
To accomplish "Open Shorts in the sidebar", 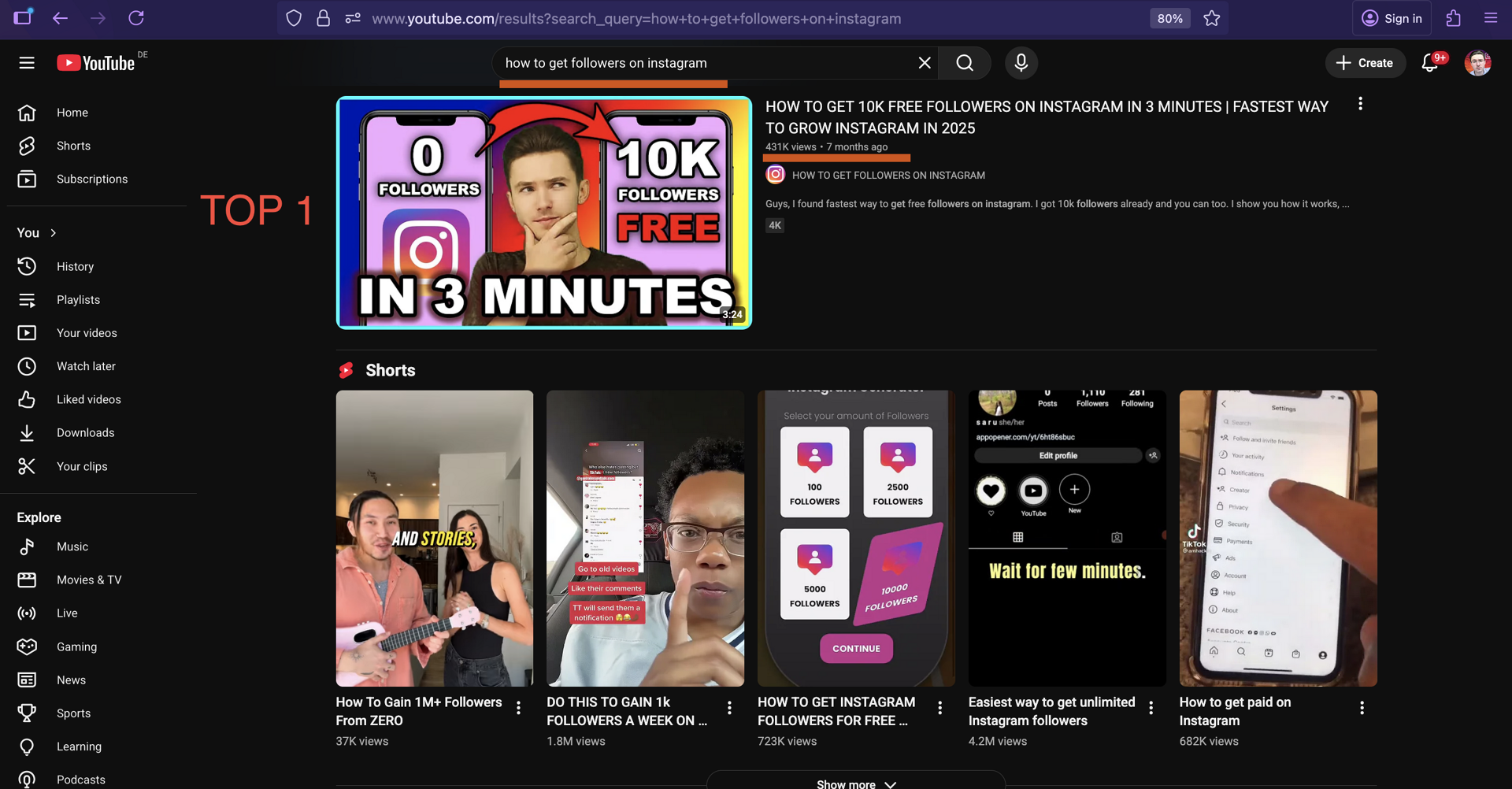I will [x=73, y=146].
